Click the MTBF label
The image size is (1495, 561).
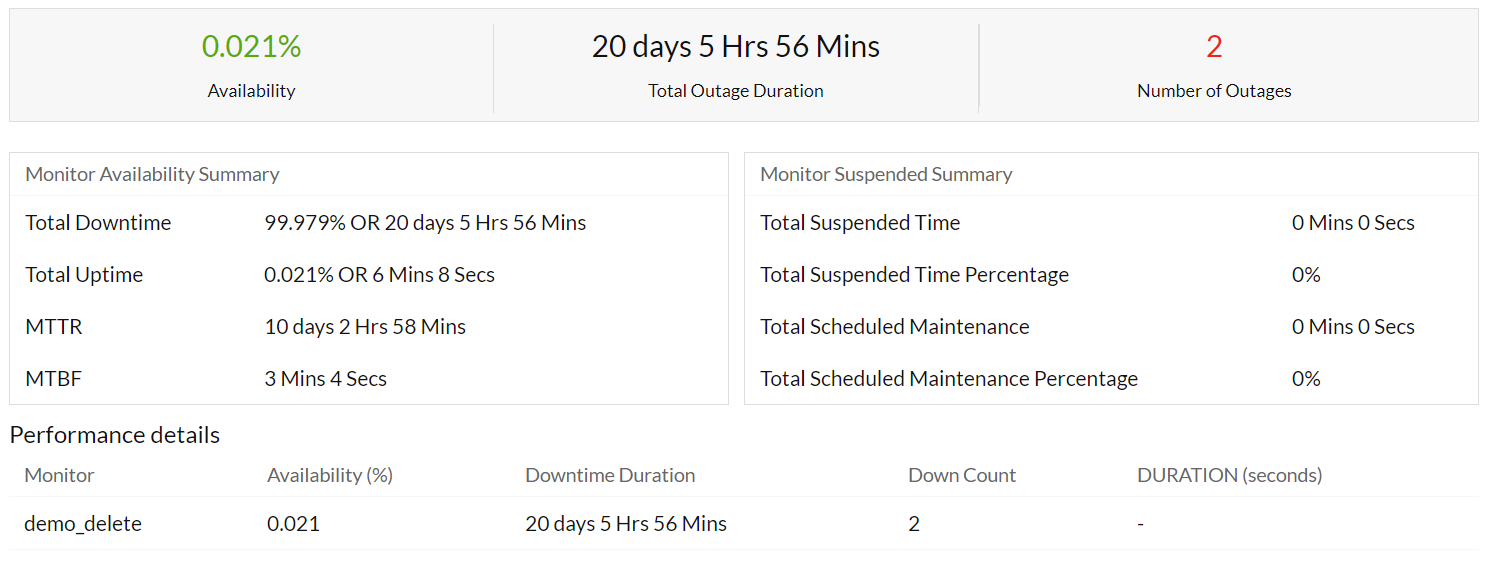(x=53, y=379)
